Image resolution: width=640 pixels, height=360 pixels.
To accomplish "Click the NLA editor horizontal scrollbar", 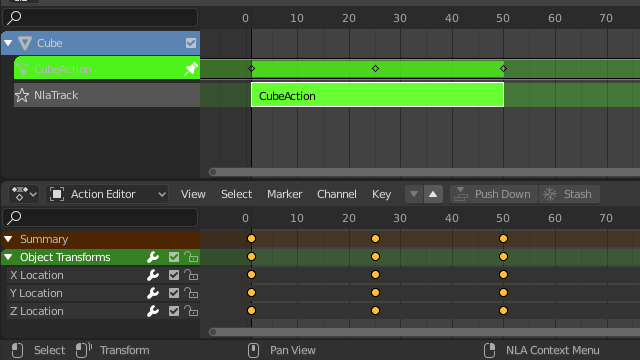I will coord(424,172).
